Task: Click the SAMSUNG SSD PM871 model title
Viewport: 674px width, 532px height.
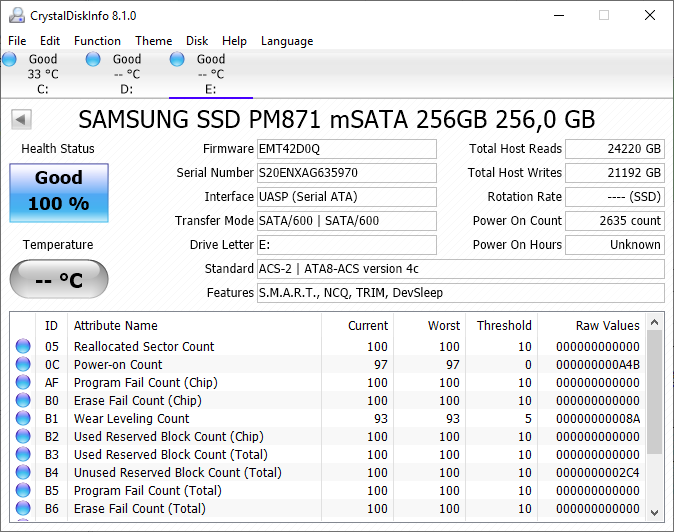Action: 337,119
